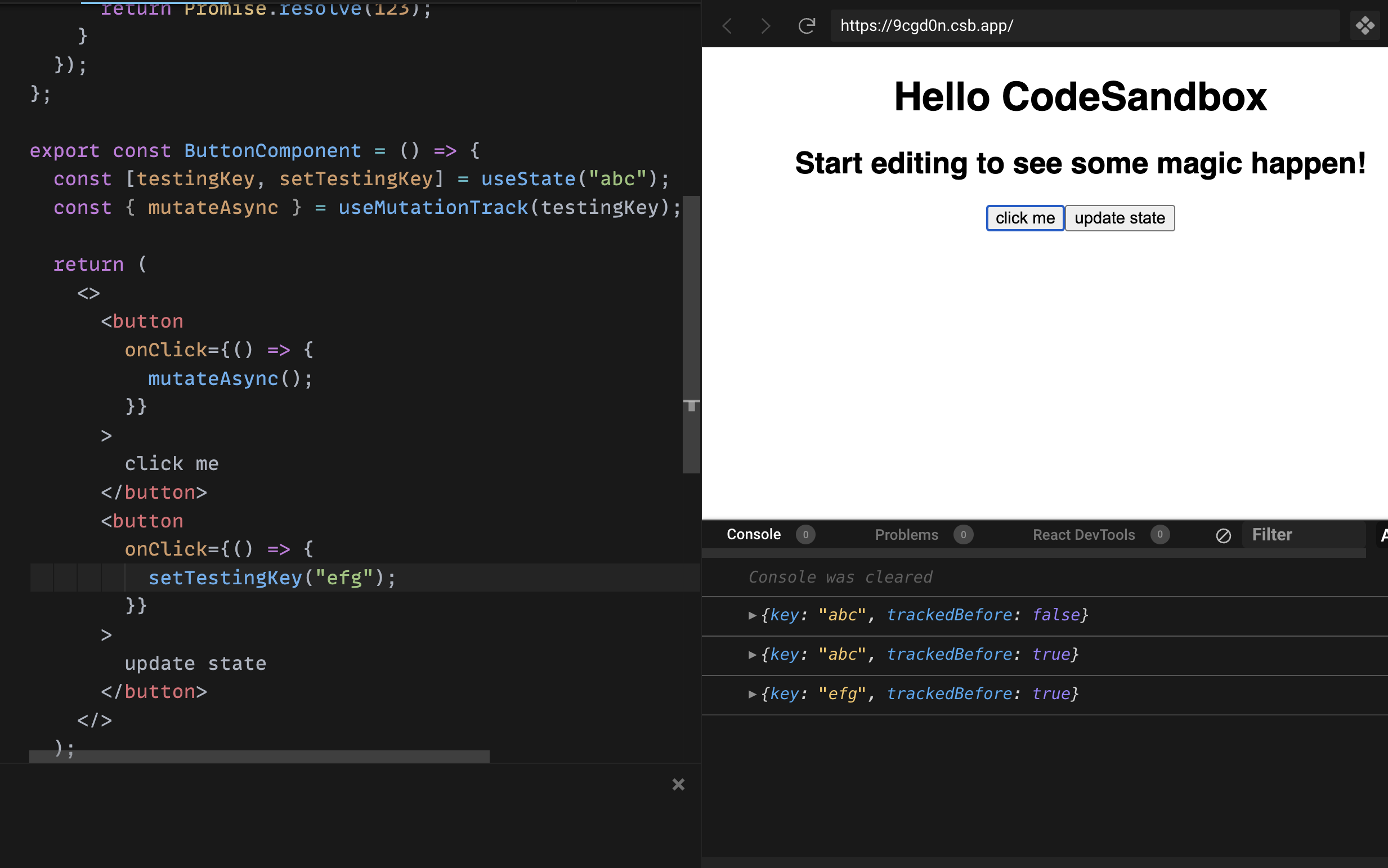Close the bottom panel with X icon

coord(678,785)
